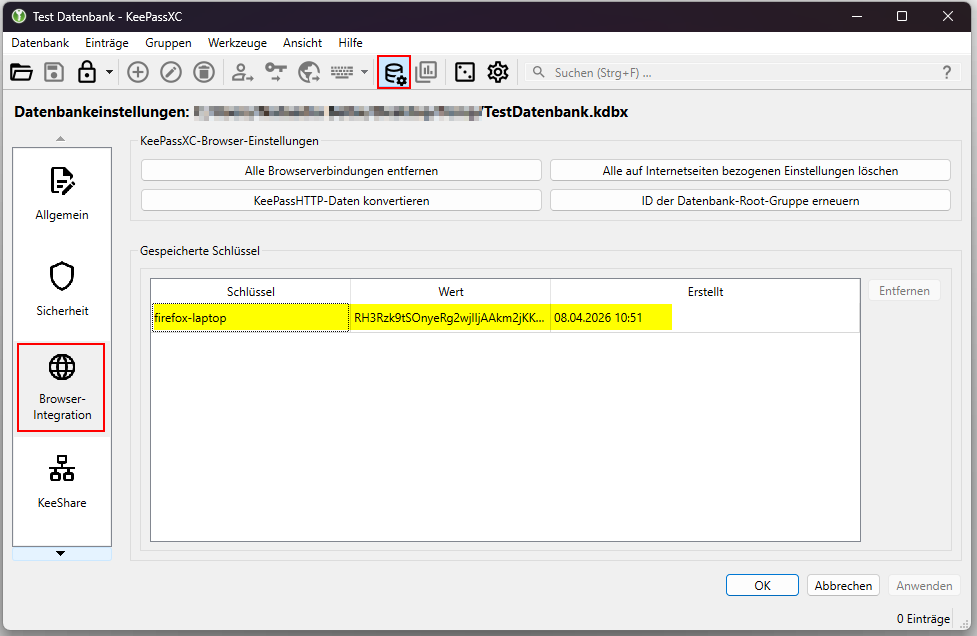Open Auto-Type dropdown arrow beside keyboard icon
The width and height of the screenshot is (977, 636).
pyautogui.click(x=365, y=72)
